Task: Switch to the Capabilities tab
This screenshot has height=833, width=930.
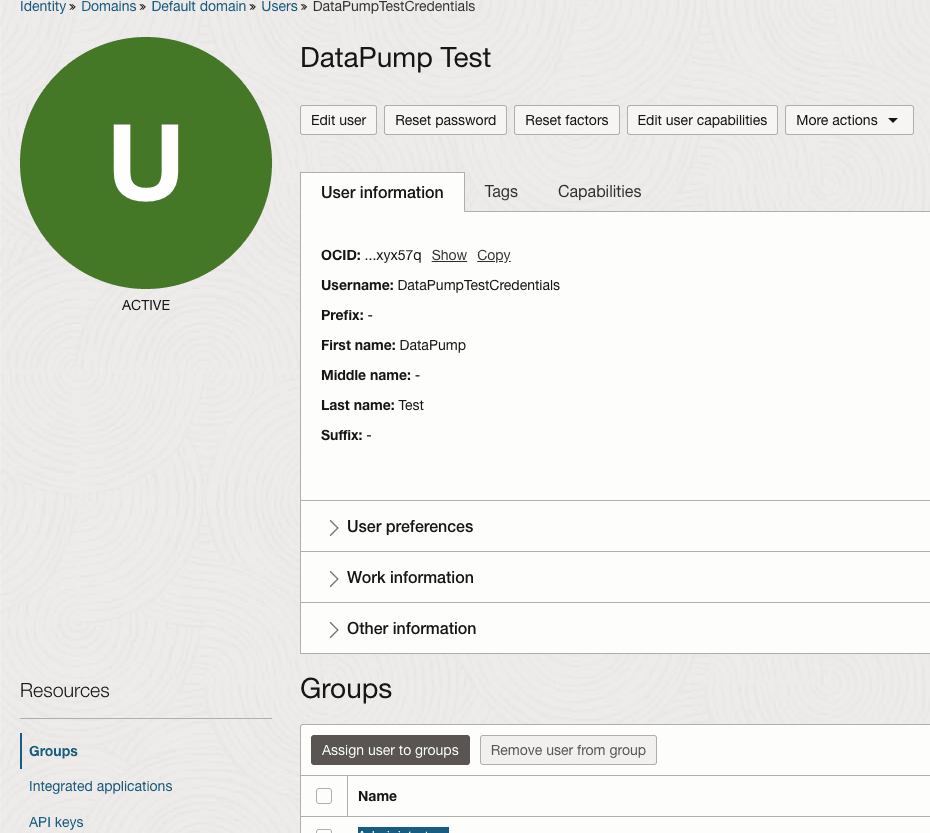Action: (599, 192)
